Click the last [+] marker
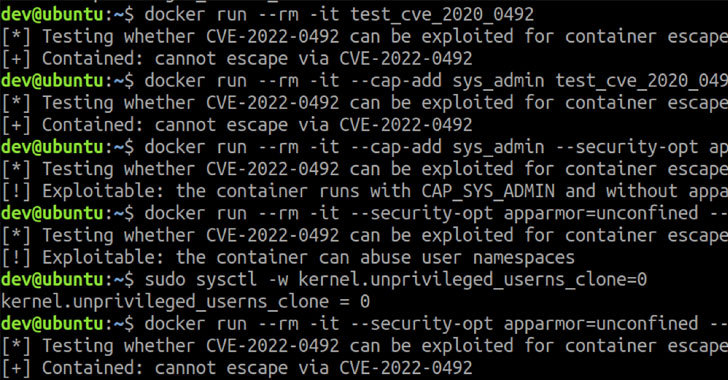The height and width of the screenshot is (380, 728). point(16,368)
